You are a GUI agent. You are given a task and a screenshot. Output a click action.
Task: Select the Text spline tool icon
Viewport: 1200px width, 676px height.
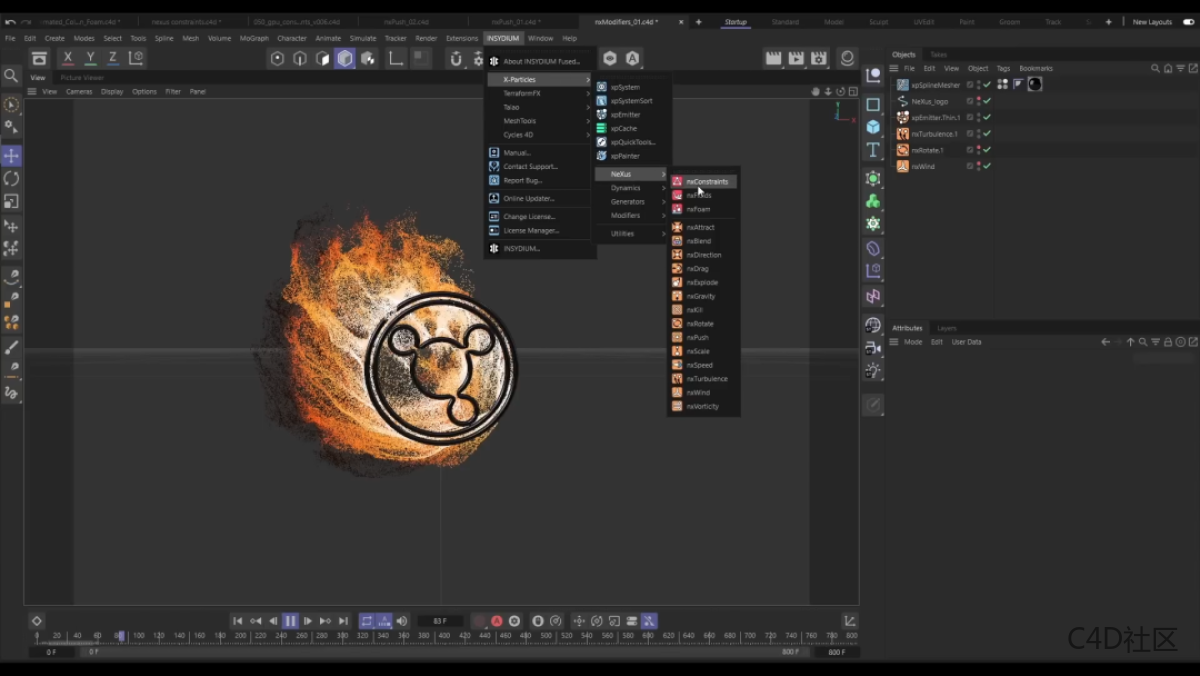pyautogui.click(x=873, y=150)
